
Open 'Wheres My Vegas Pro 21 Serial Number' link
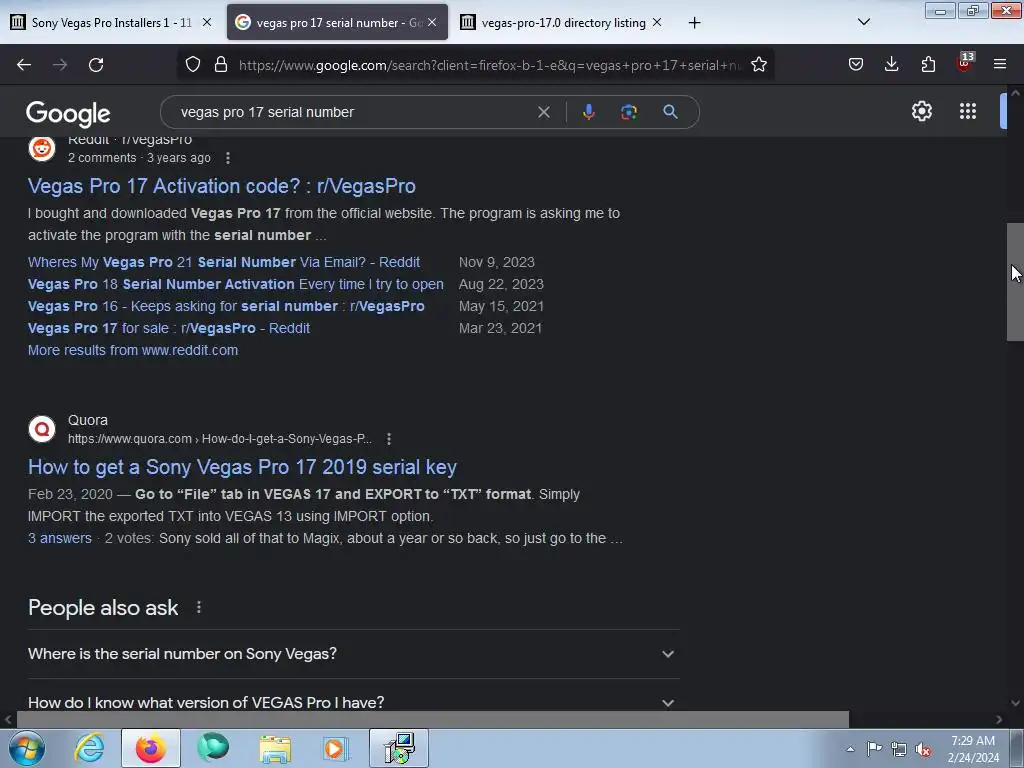click(224, 263)
